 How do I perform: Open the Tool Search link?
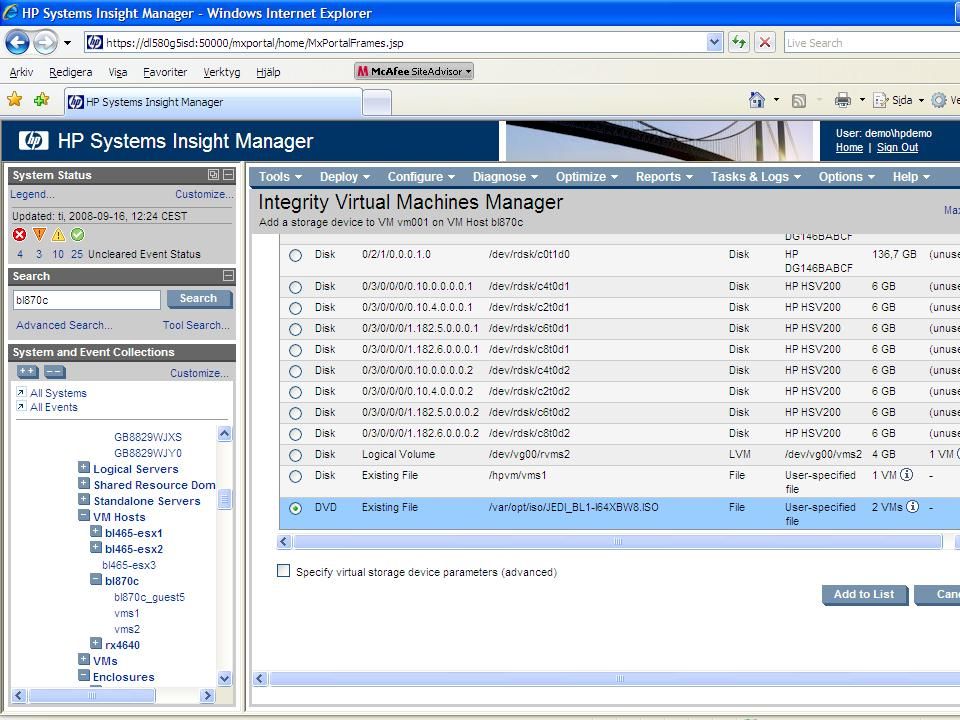click(x=196, y=325)
